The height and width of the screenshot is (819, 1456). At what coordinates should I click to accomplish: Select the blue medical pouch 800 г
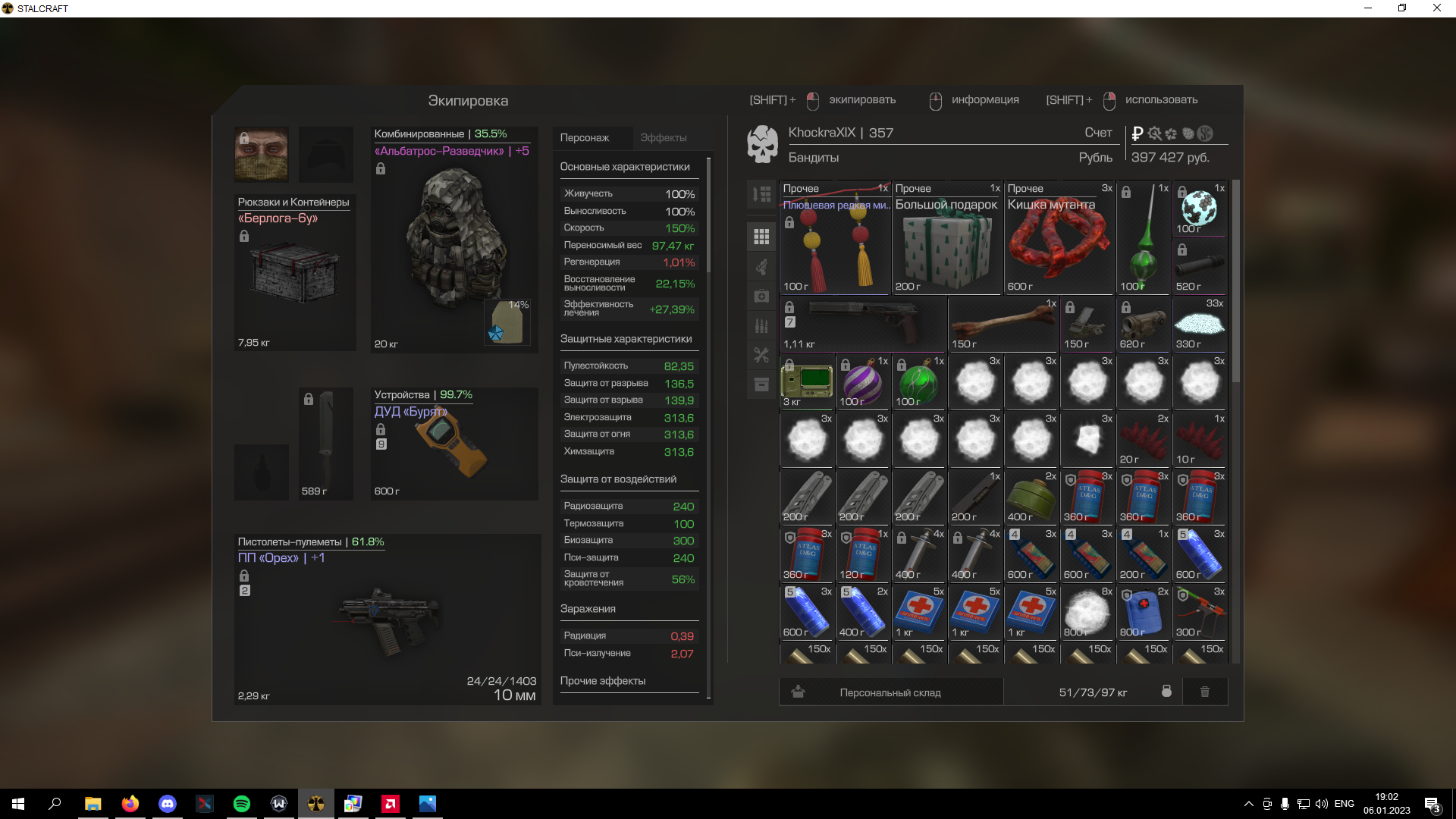pos(1144,612)
